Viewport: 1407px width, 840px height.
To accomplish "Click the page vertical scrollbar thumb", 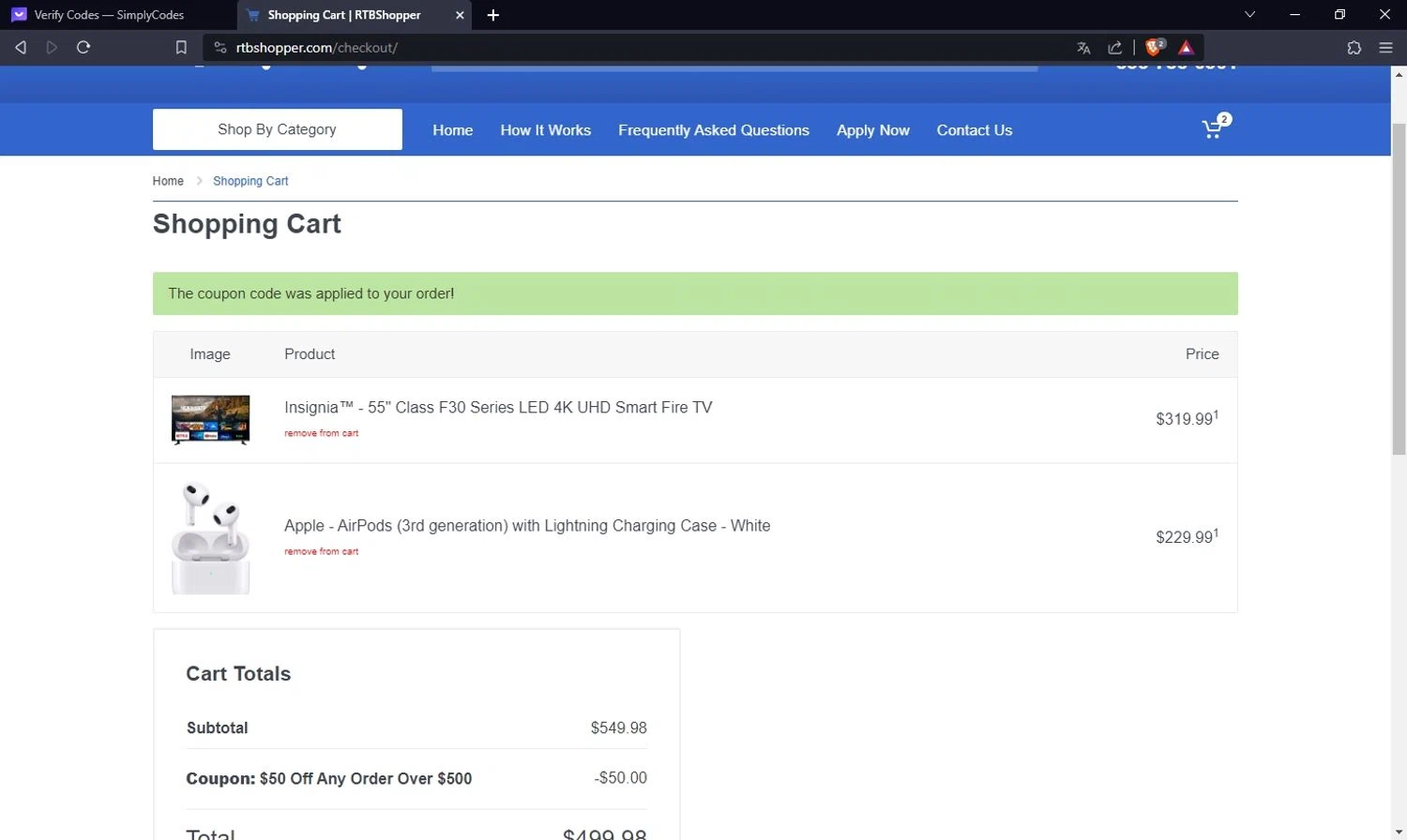I will [x=1399, y=289].
